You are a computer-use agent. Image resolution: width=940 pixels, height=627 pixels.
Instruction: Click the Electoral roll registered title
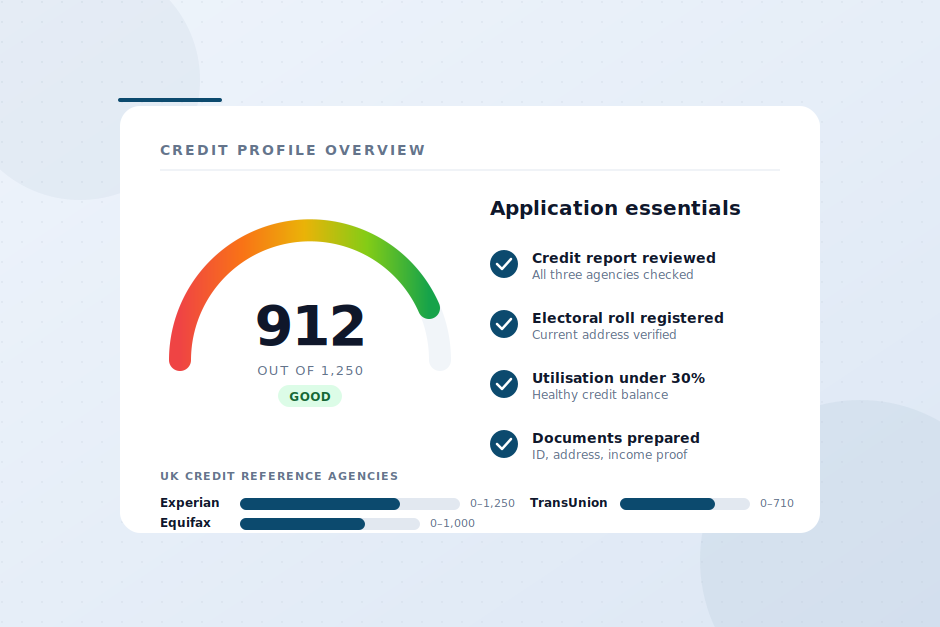click(628, 318)
